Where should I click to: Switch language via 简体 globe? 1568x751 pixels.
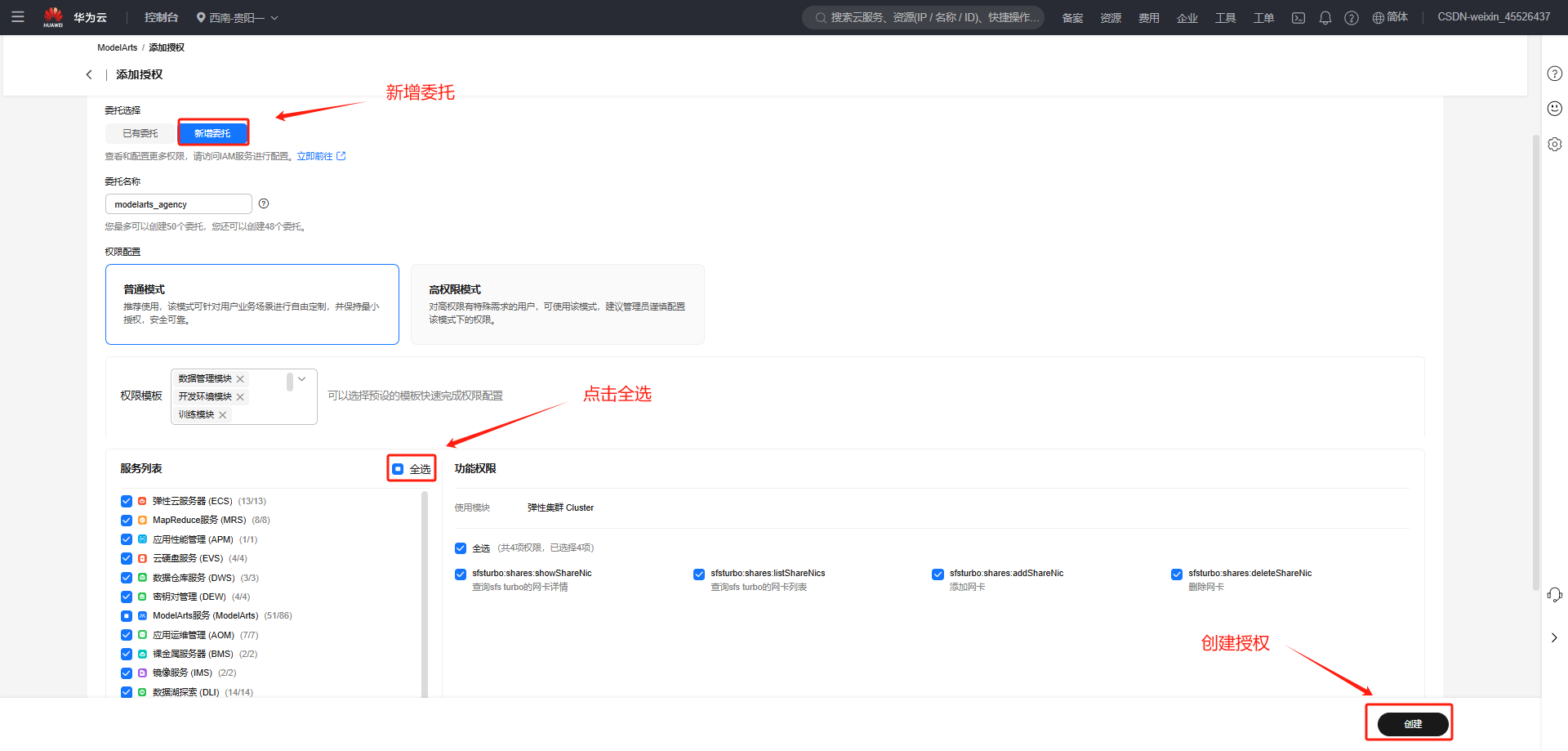(1390, 17)
